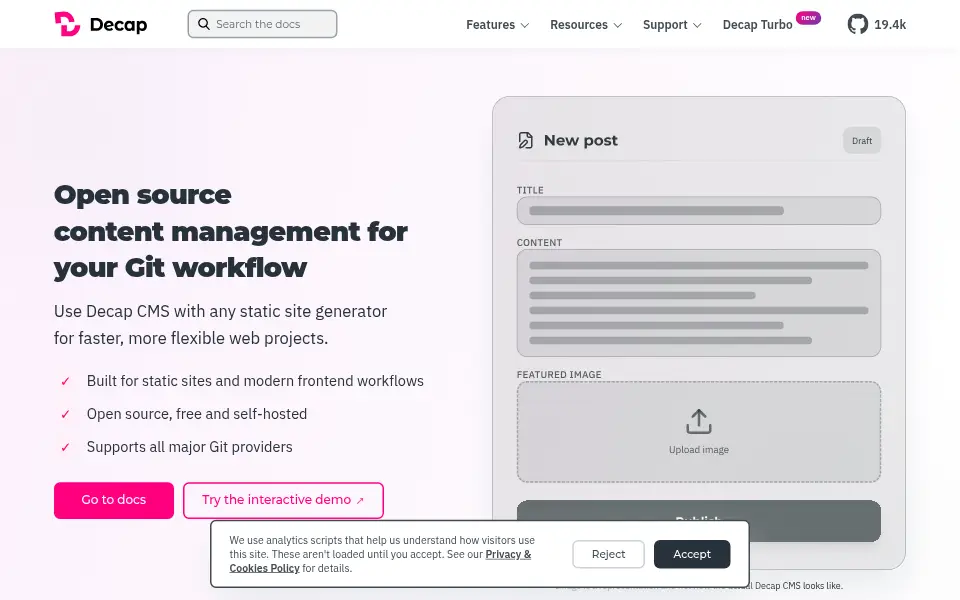The width and height of the screenshot is (960, 600).
Task: Focus the Search the docs field
Action: click(x=262, y=24)
